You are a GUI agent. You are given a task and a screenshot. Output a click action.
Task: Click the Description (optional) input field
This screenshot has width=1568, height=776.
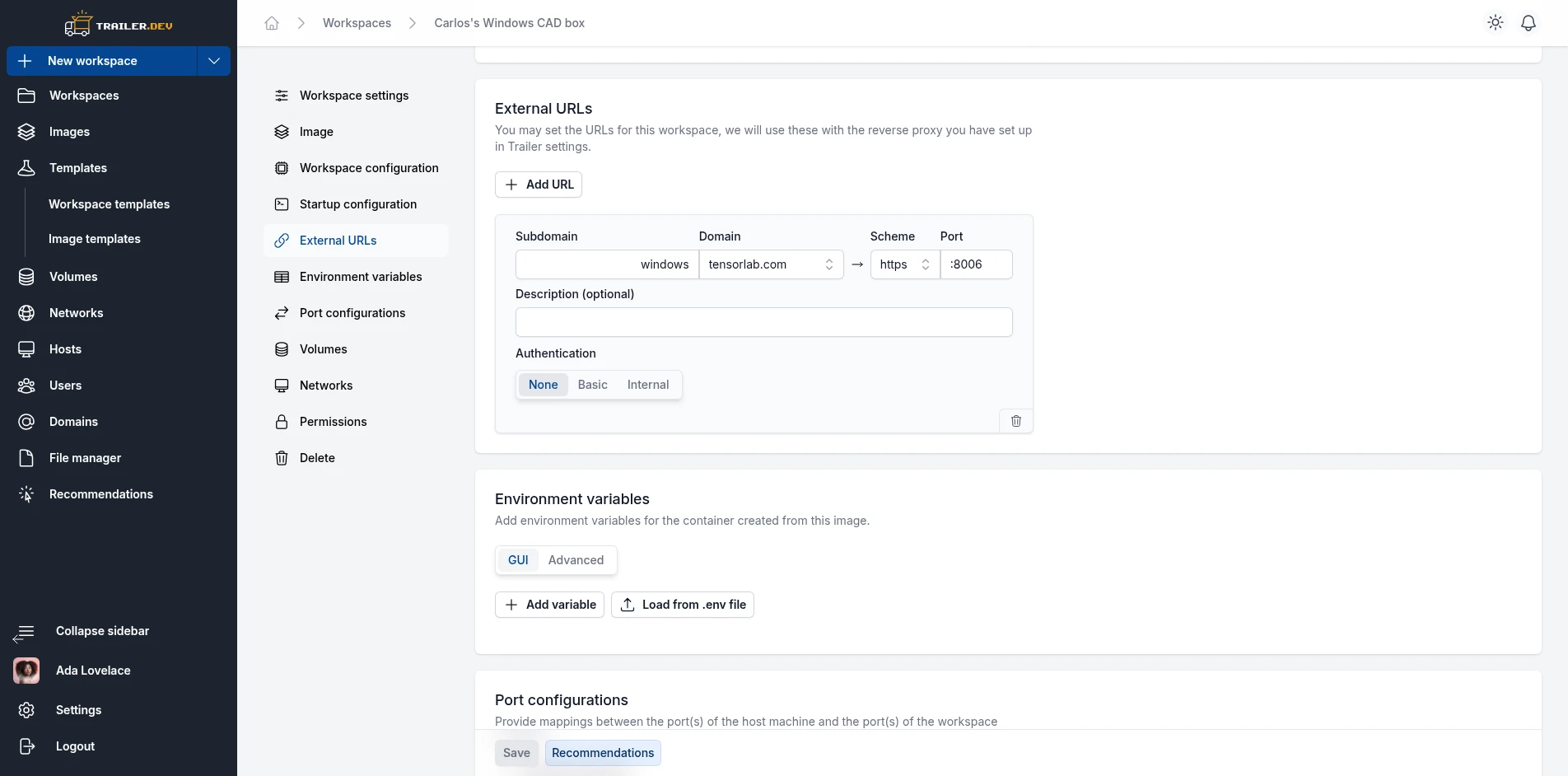click(x=764, y=322)
